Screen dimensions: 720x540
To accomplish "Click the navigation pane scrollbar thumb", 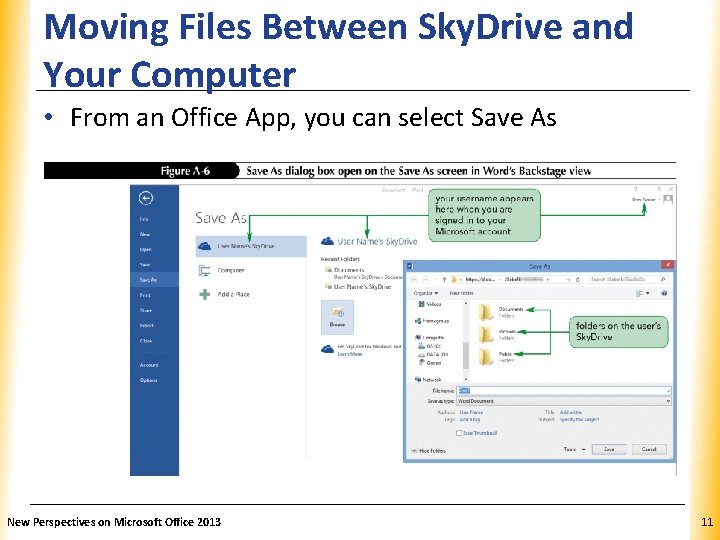I will pyautogui.click(x=466, y=355).
